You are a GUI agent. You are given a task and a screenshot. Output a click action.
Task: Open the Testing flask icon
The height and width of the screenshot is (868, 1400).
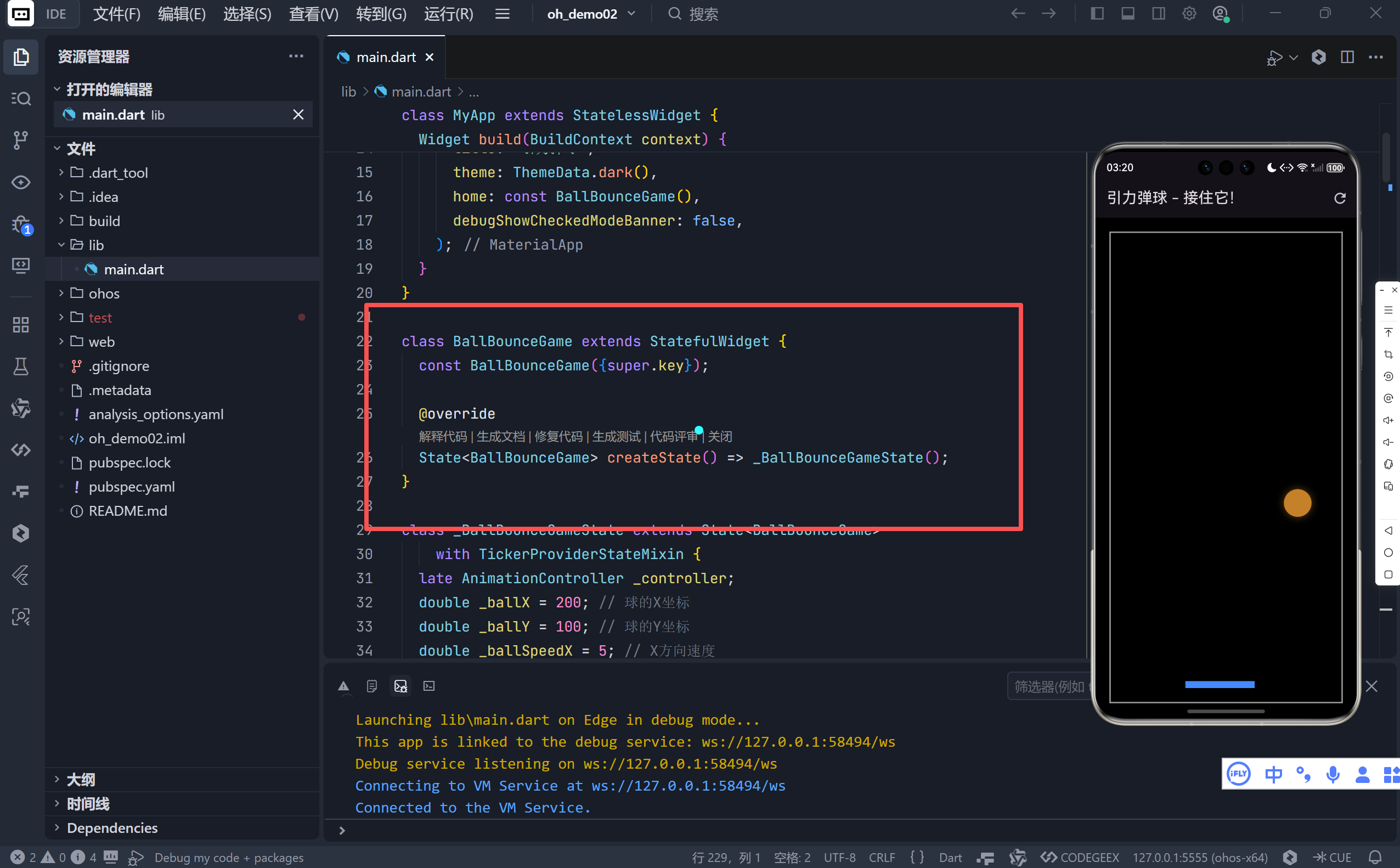[21, 367]
